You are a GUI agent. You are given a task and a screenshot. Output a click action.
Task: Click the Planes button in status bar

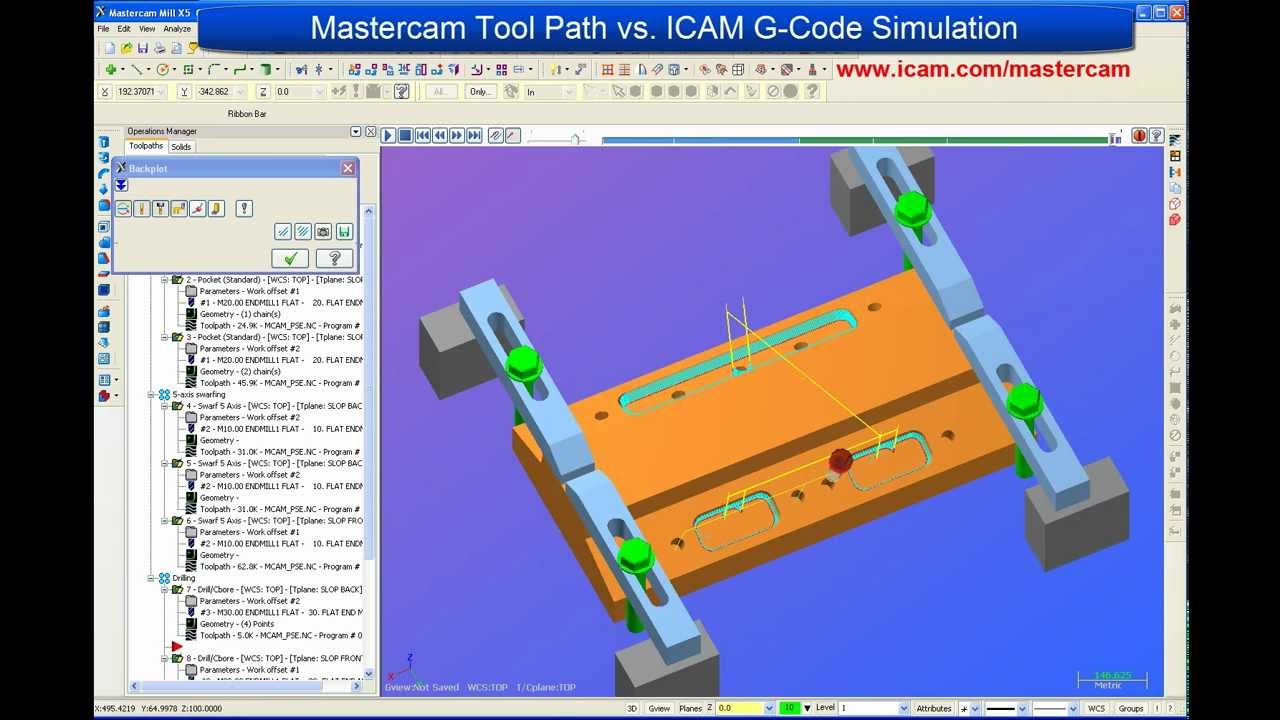[x=691, y=708]
